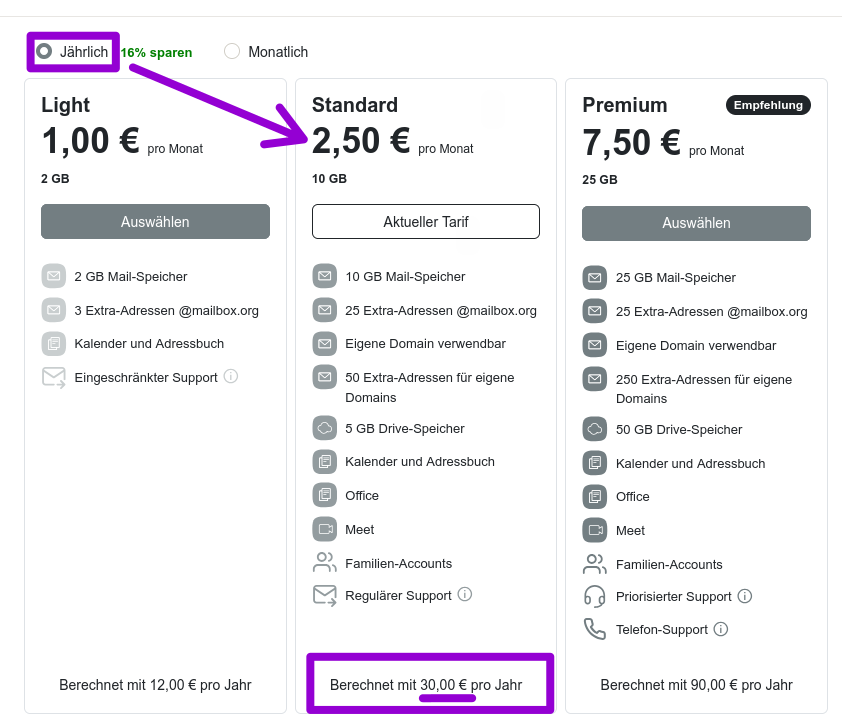Click Premium plan's 50 GB Drive-Speicher cloud icon
This screenshot has width=842, height=728.
595,429
